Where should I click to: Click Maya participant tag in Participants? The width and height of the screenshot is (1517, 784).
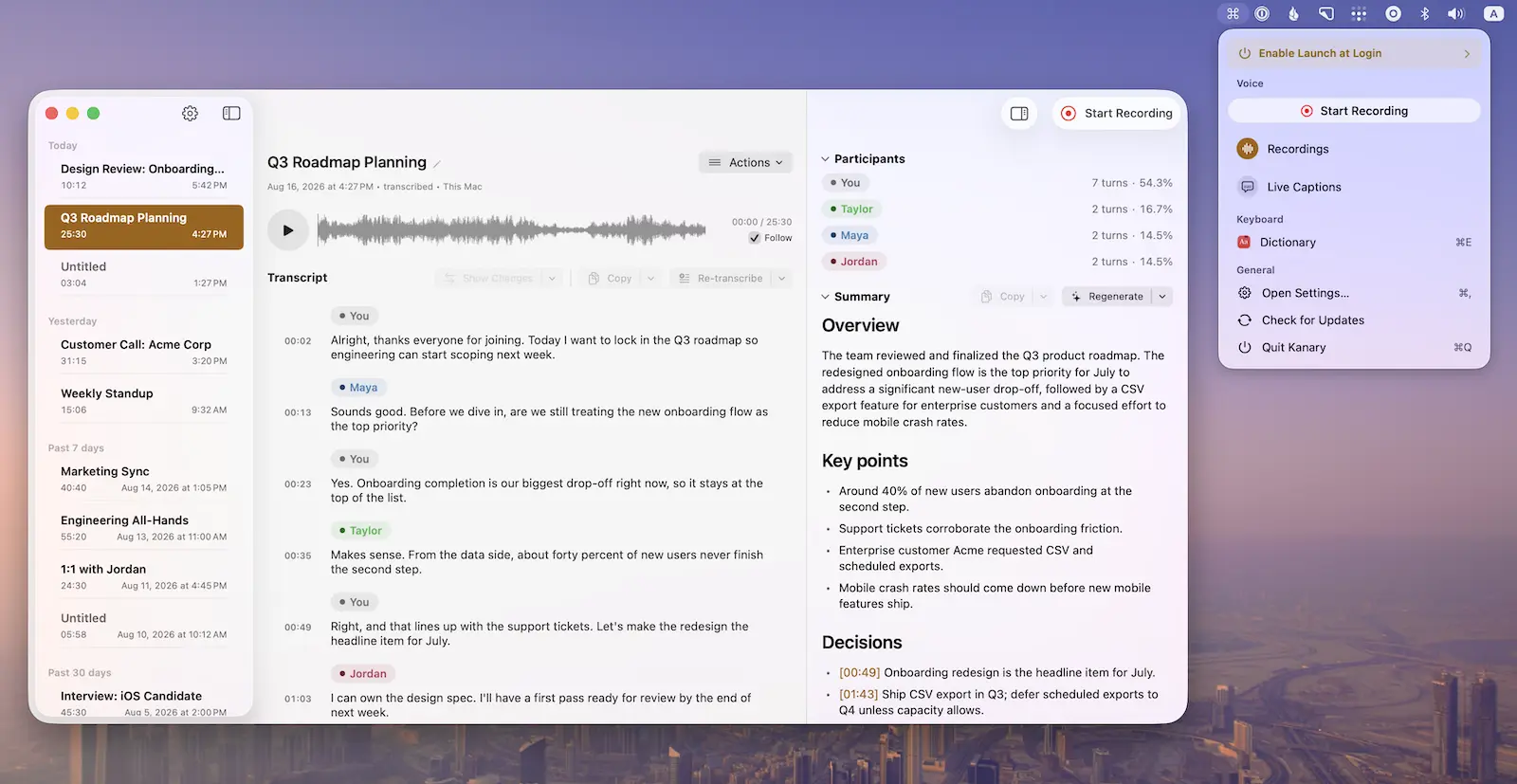click(850, 235)
